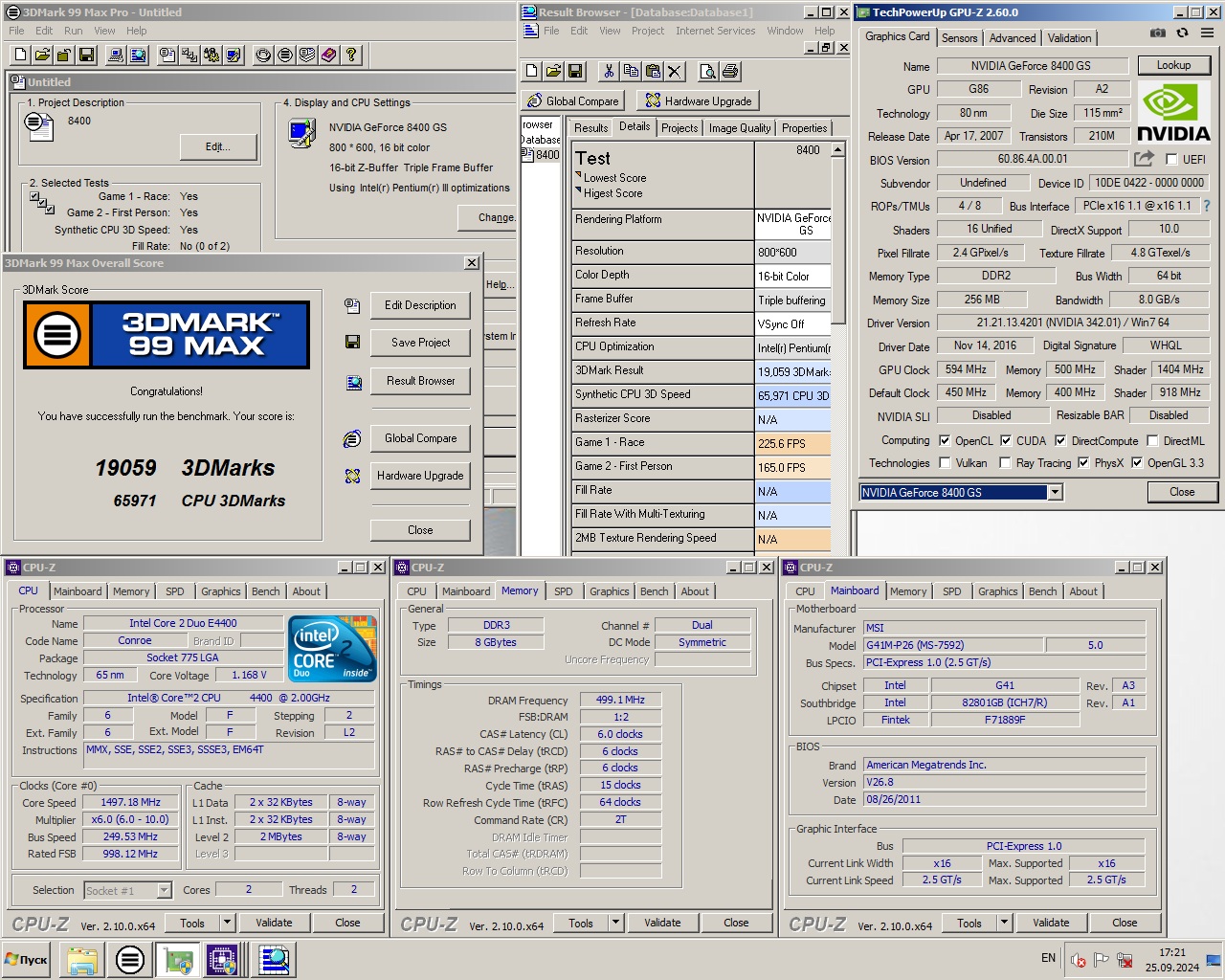Open Tools dropdown arrow in CPU-Z Mainboard window
The image size is (1225, 980).
point(1004,923)
